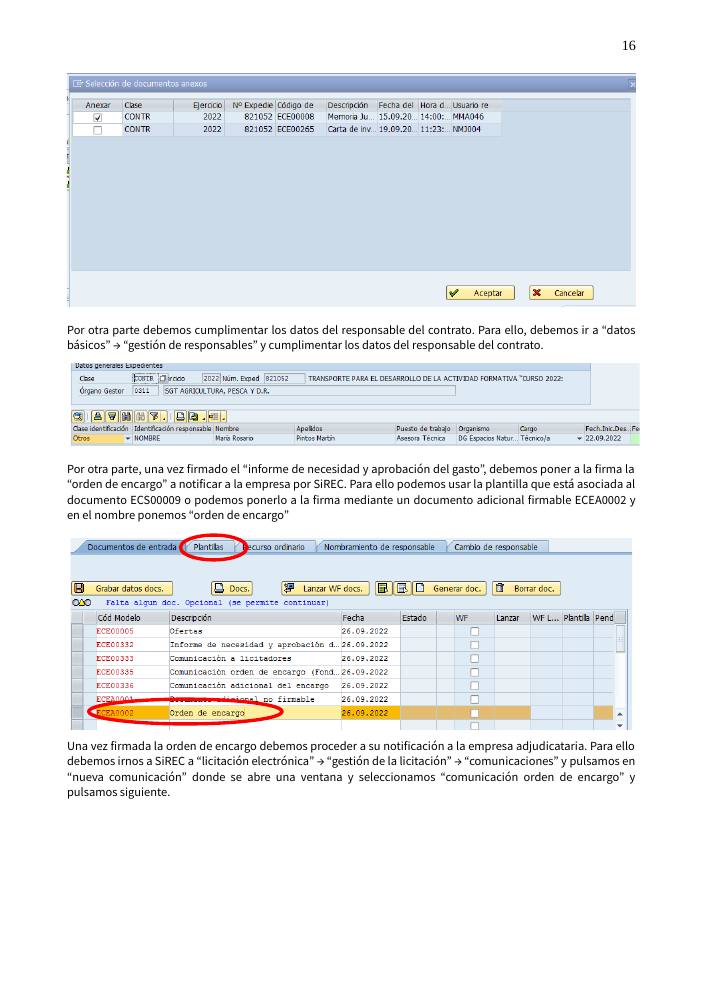Toggle WF checkbox for Comunicación a licitadores row

coord(474,659)
